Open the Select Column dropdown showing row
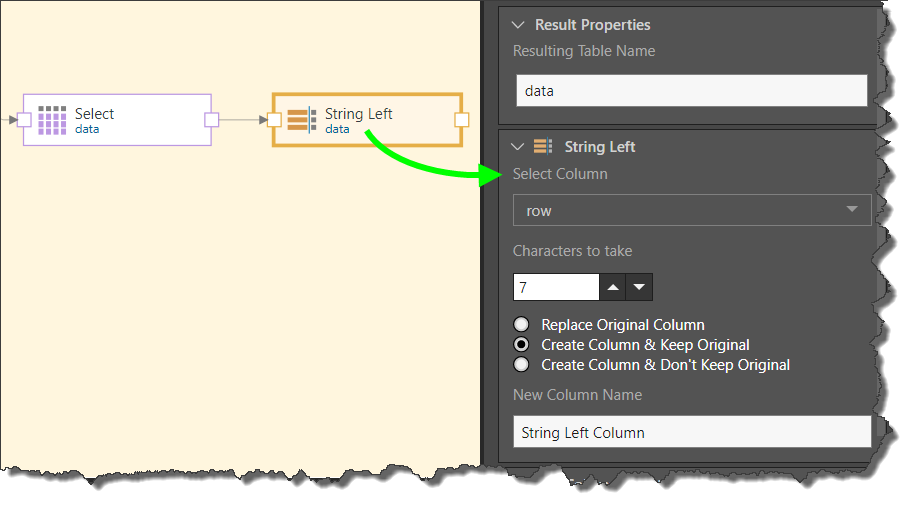This screenshot has height=507, width=916. (691, 210)
